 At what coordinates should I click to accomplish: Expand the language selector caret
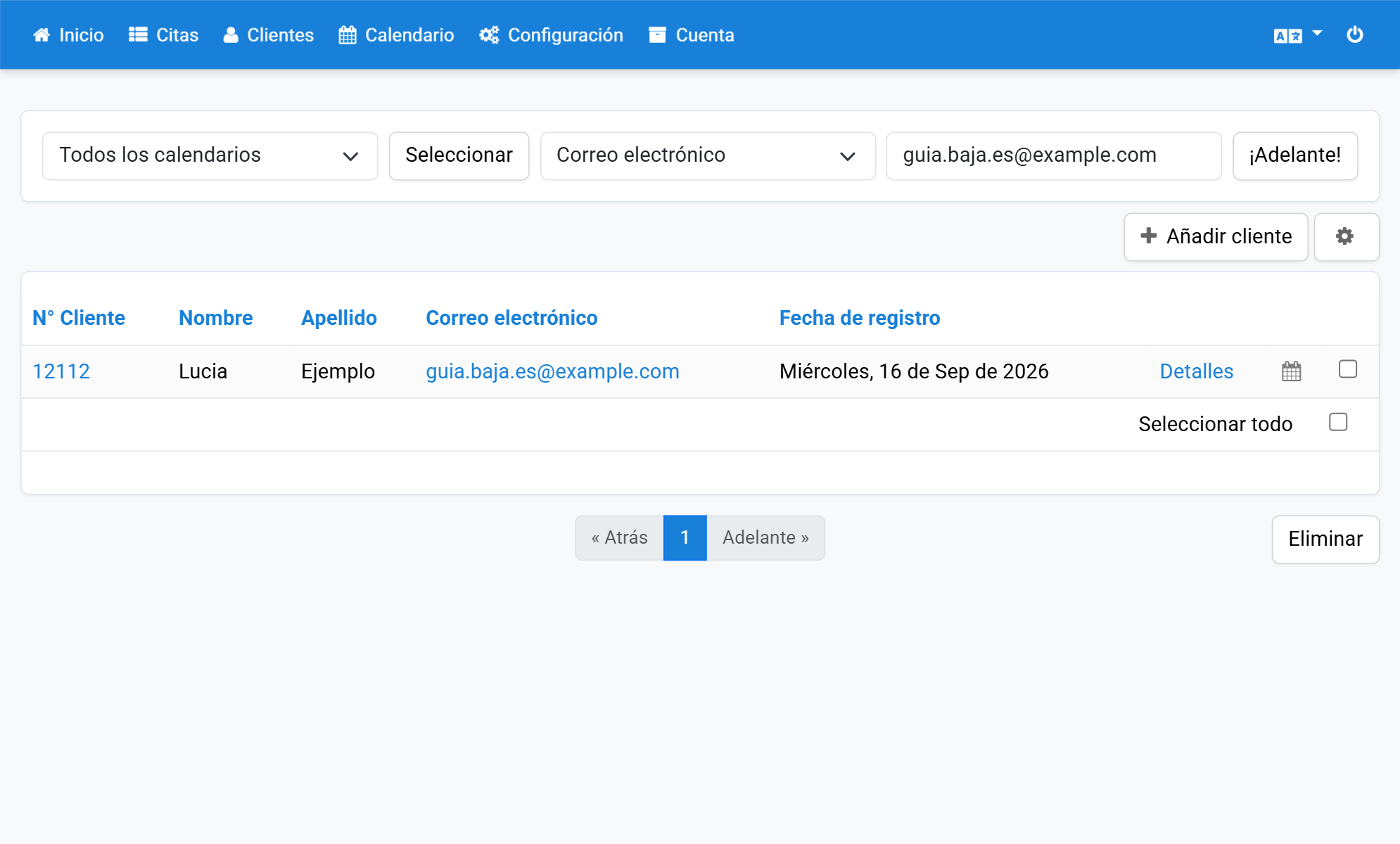coord(1317,33)
